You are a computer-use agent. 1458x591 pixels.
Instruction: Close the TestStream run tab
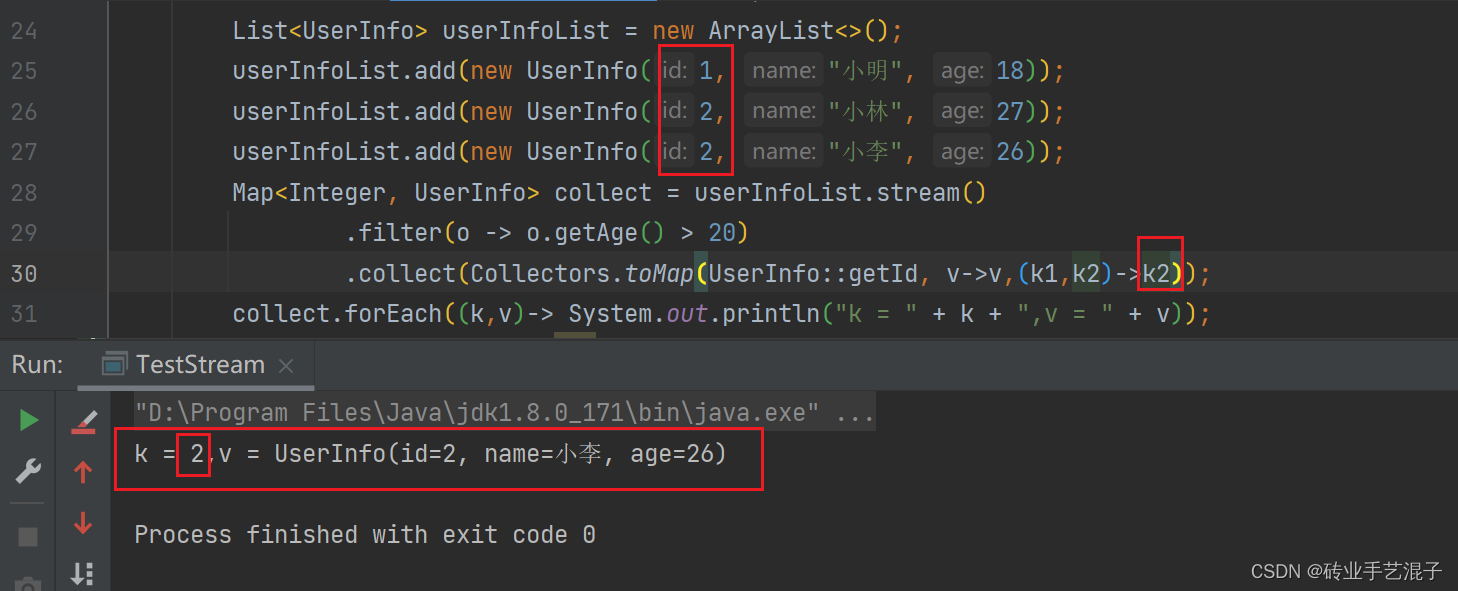pyautogui.click(x=286, y=366)
